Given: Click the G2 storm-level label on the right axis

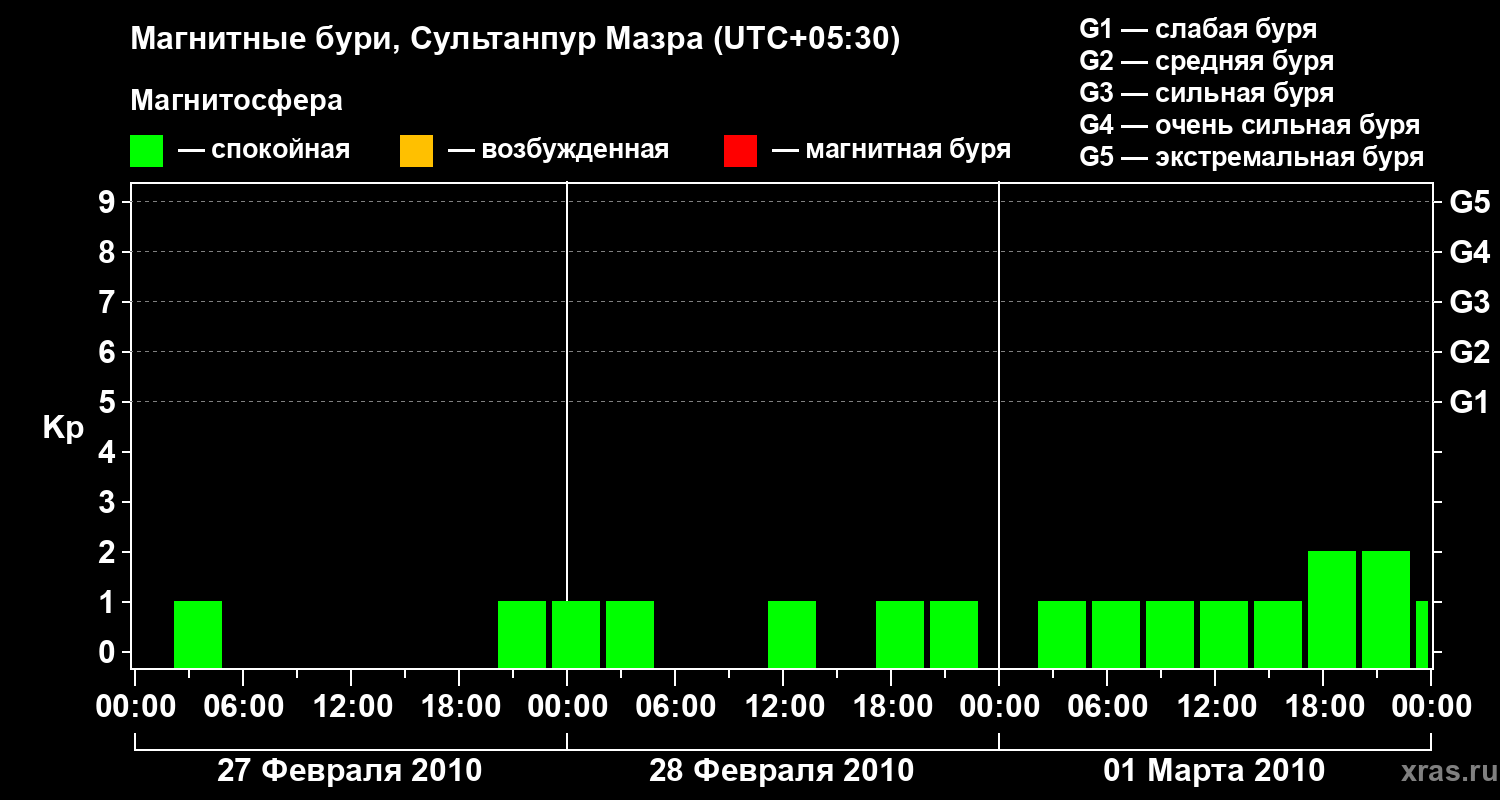Looking at the screenshot, I should click(1469, 352).
